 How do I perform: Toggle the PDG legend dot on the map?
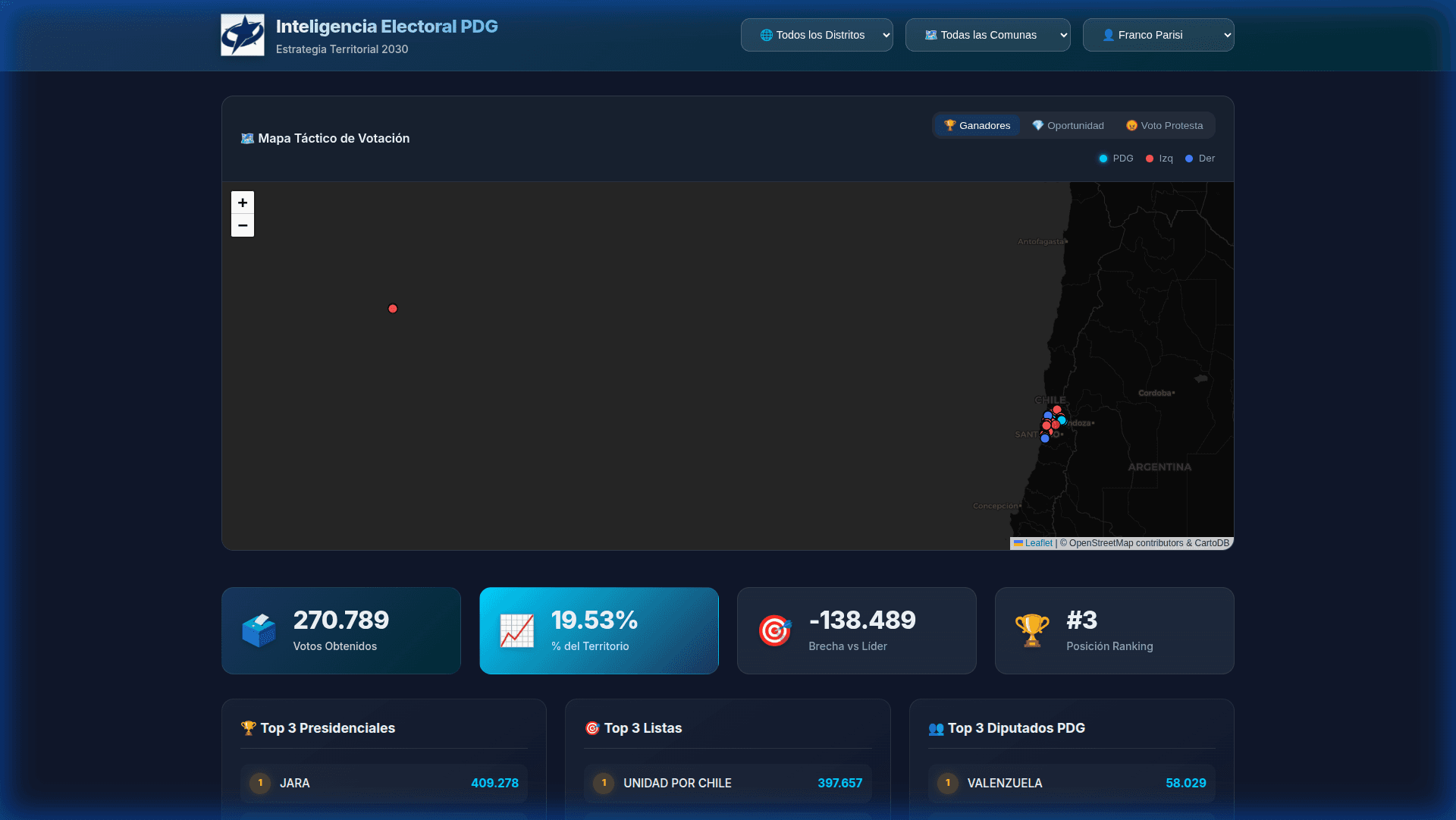coord(1103,159)
